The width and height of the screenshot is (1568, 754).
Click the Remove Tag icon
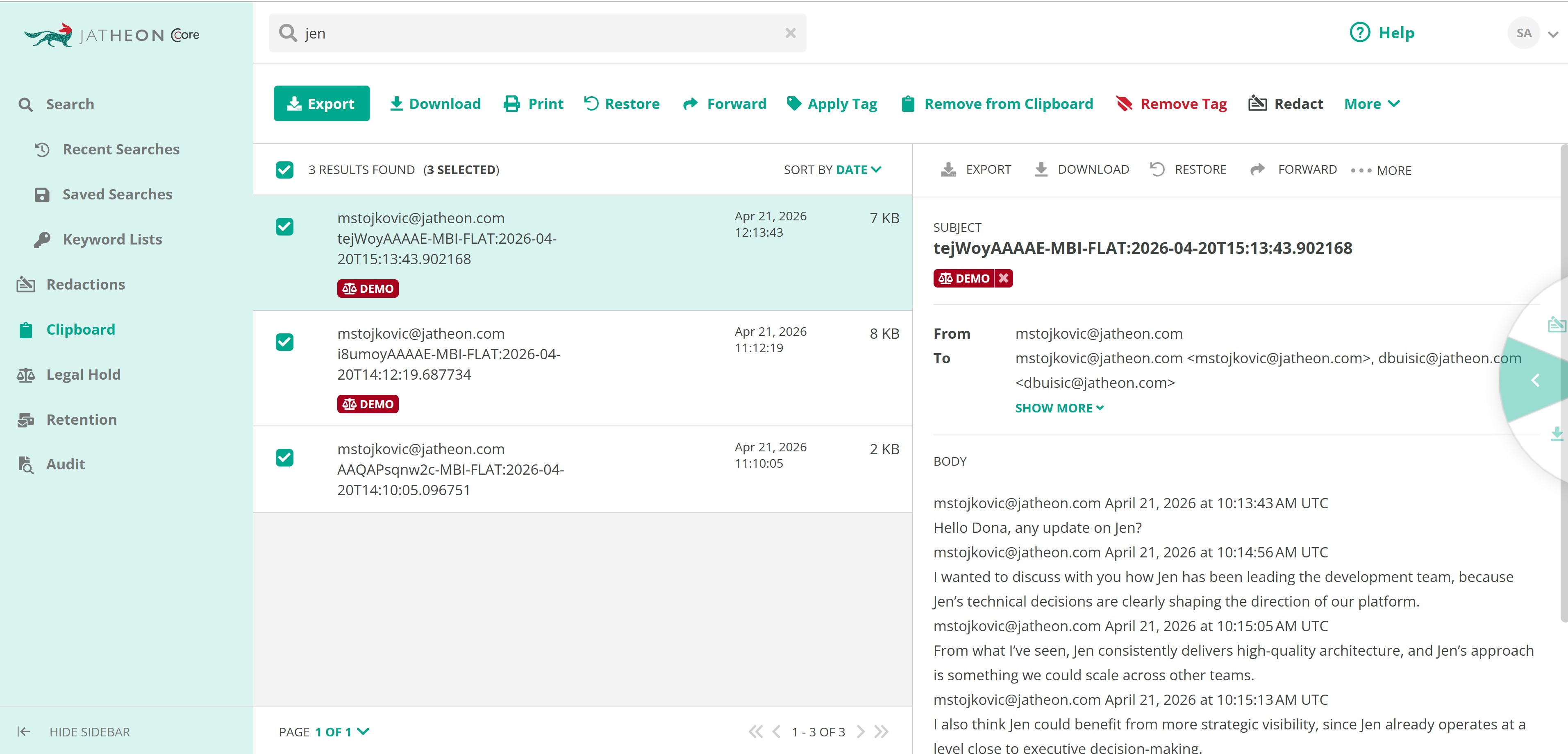pyautogui.click(x=1124, y=104)
